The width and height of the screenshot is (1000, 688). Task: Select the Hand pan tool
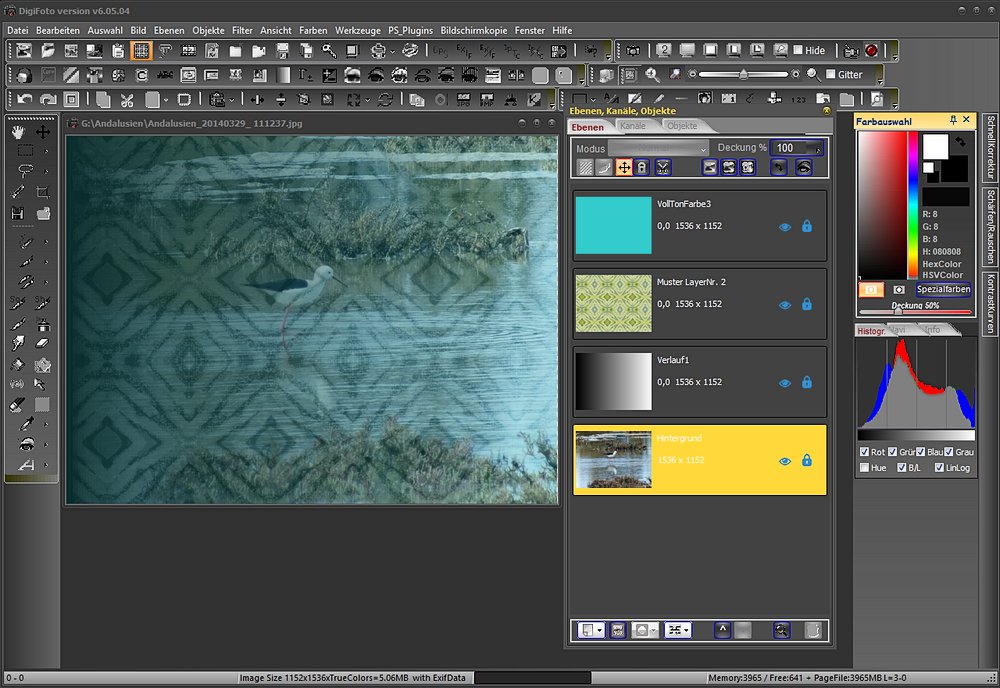(18, 131)
